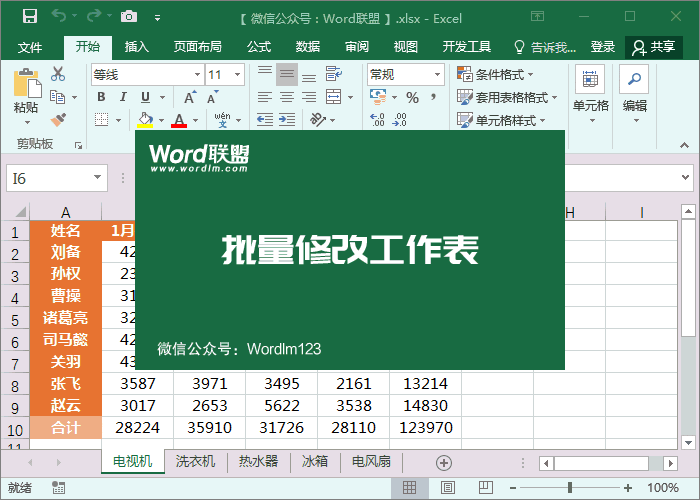The height and width of the screenshot is (500, 700).
Task: Open the 常规 number format dropdown
Action: [438, 75]
